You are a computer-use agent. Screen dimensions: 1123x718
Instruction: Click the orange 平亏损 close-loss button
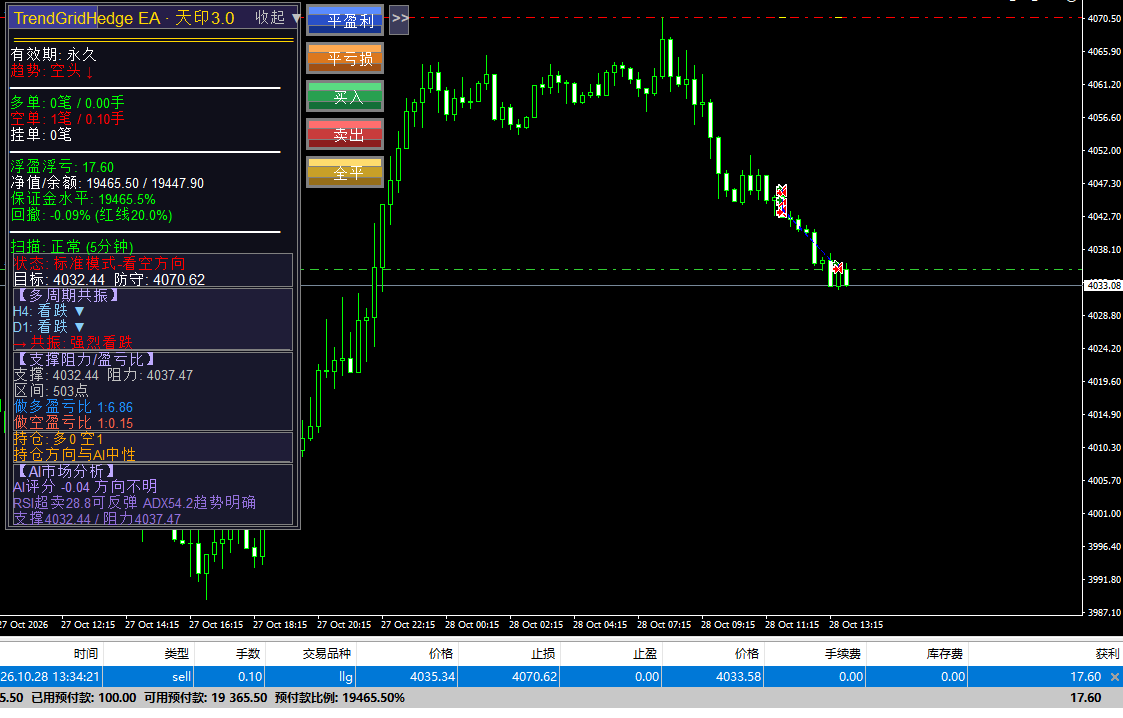tap(345, 58)
